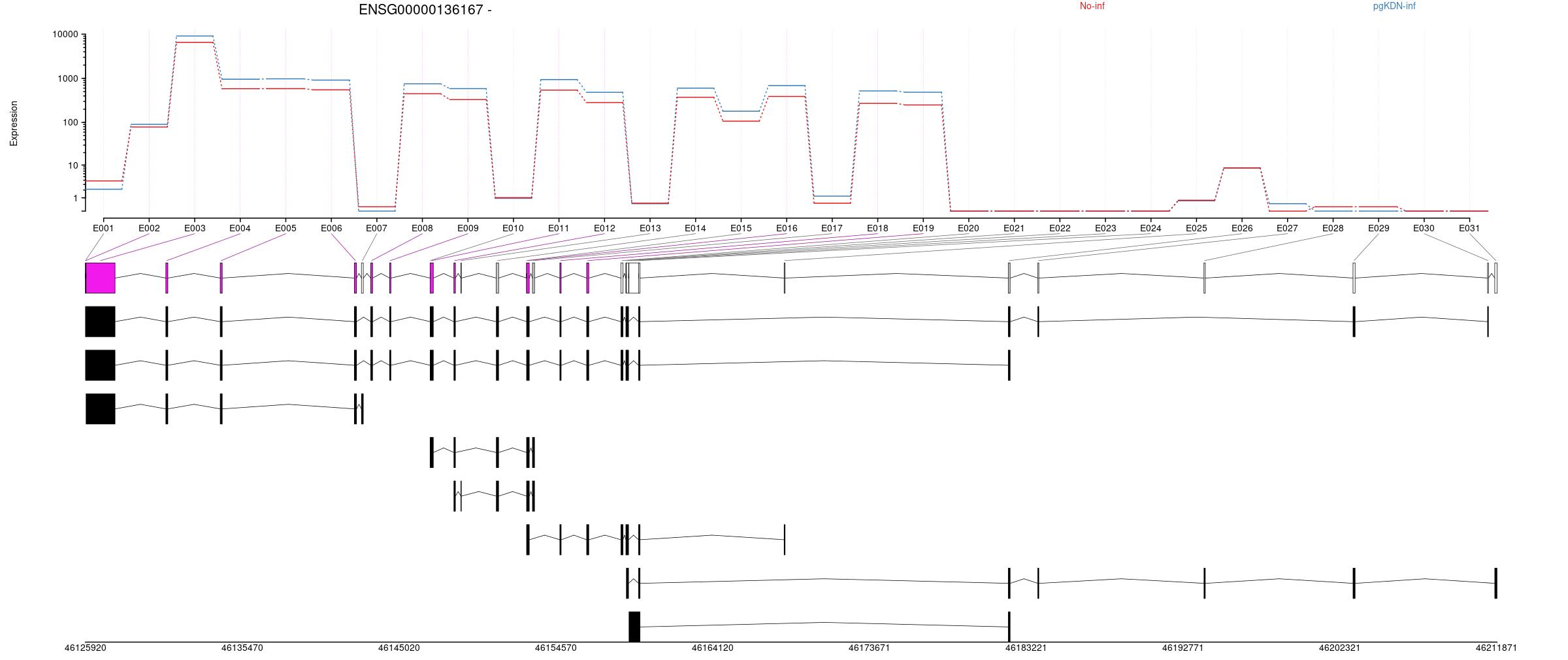Screen dimensions: 1568x660
Task: Click exon label E029
Action: [x=1379, y=228]
